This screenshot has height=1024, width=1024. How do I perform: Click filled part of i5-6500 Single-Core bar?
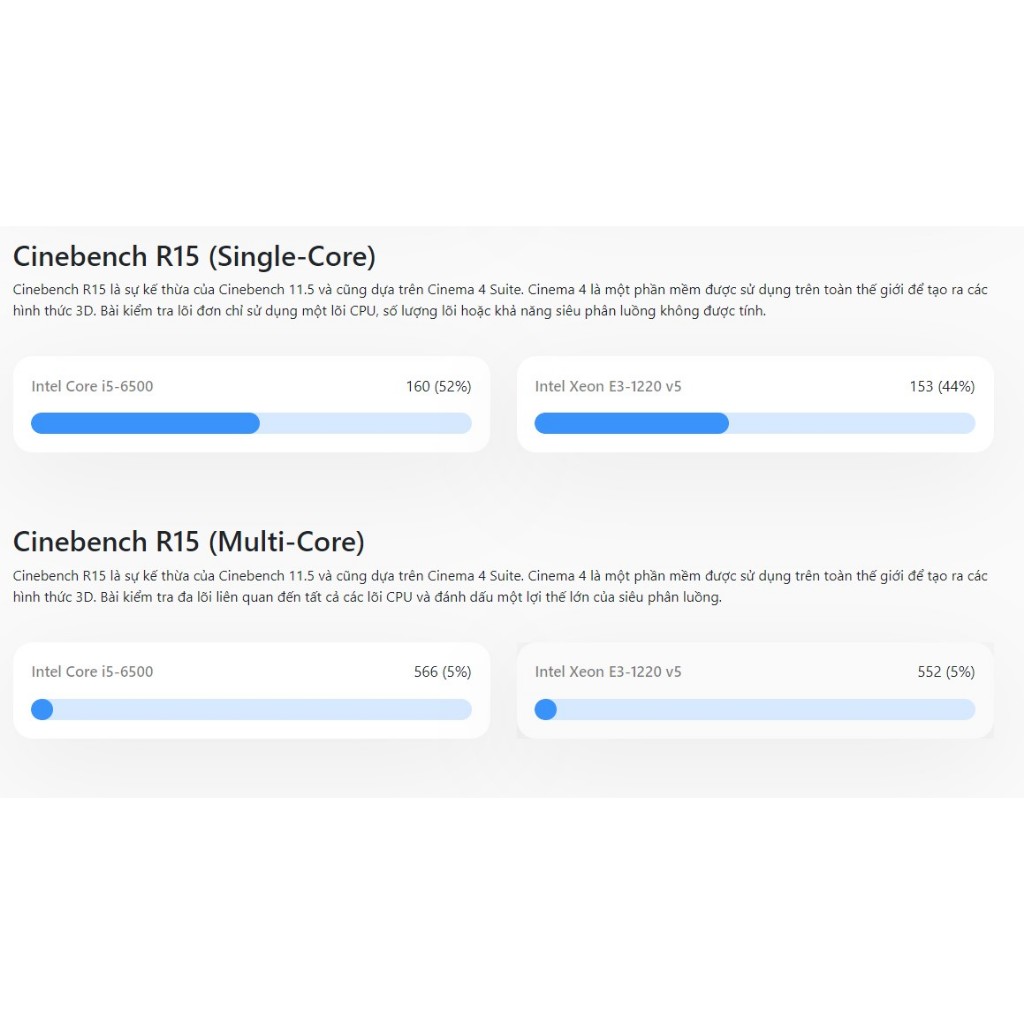pos(145,423)
